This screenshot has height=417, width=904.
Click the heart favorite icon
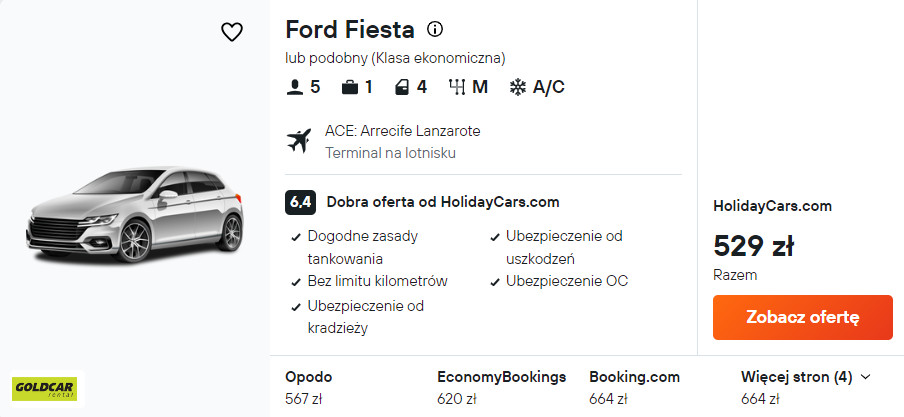point(232,32)
